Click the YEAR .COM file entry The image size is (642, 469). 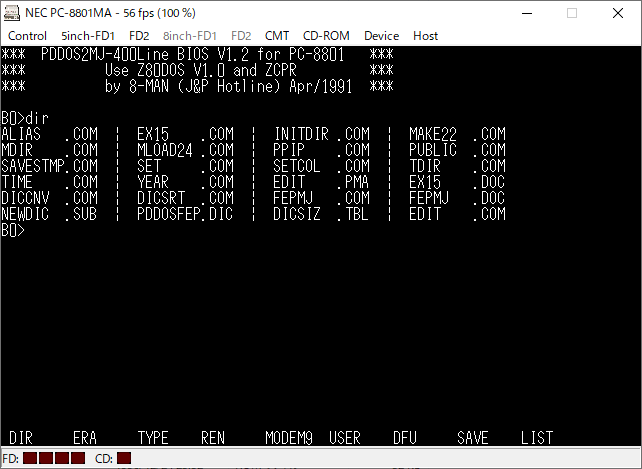185,182
